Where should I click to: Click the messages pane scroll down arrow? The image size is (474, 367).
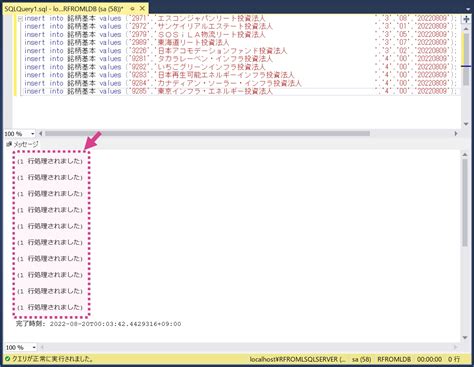point(465,338)
